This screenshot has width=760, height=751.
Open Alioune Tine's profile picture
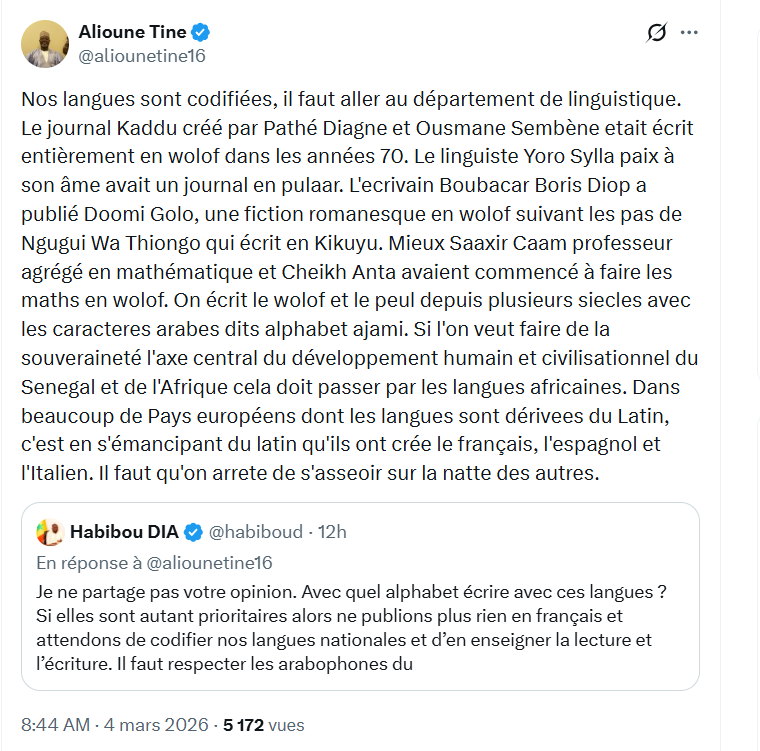[46, 43]
